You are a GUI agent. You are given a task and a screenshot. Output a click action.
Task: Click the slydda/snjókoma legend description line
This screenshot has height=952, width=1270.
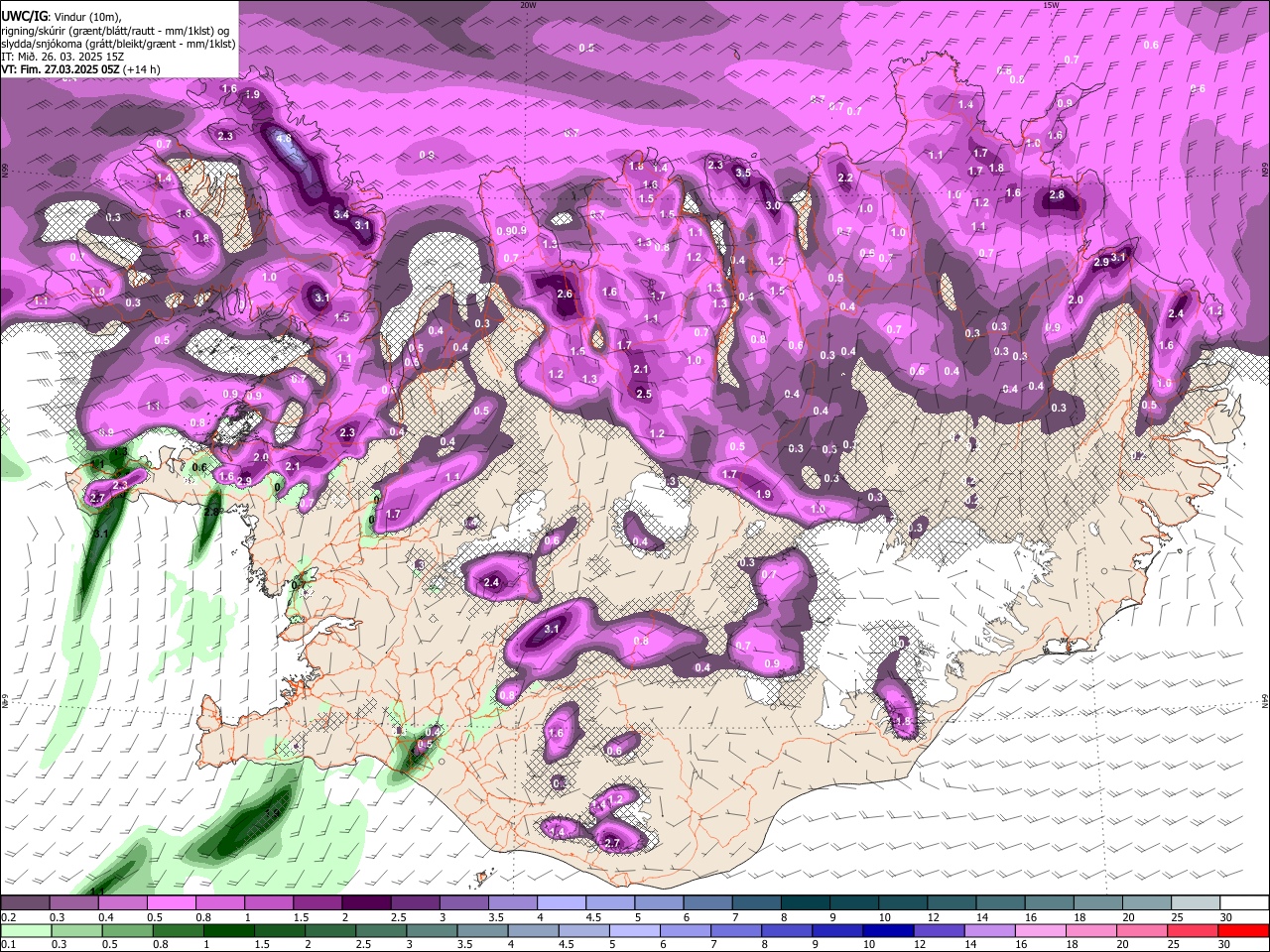pyautogui.click(x=118, y=44)
